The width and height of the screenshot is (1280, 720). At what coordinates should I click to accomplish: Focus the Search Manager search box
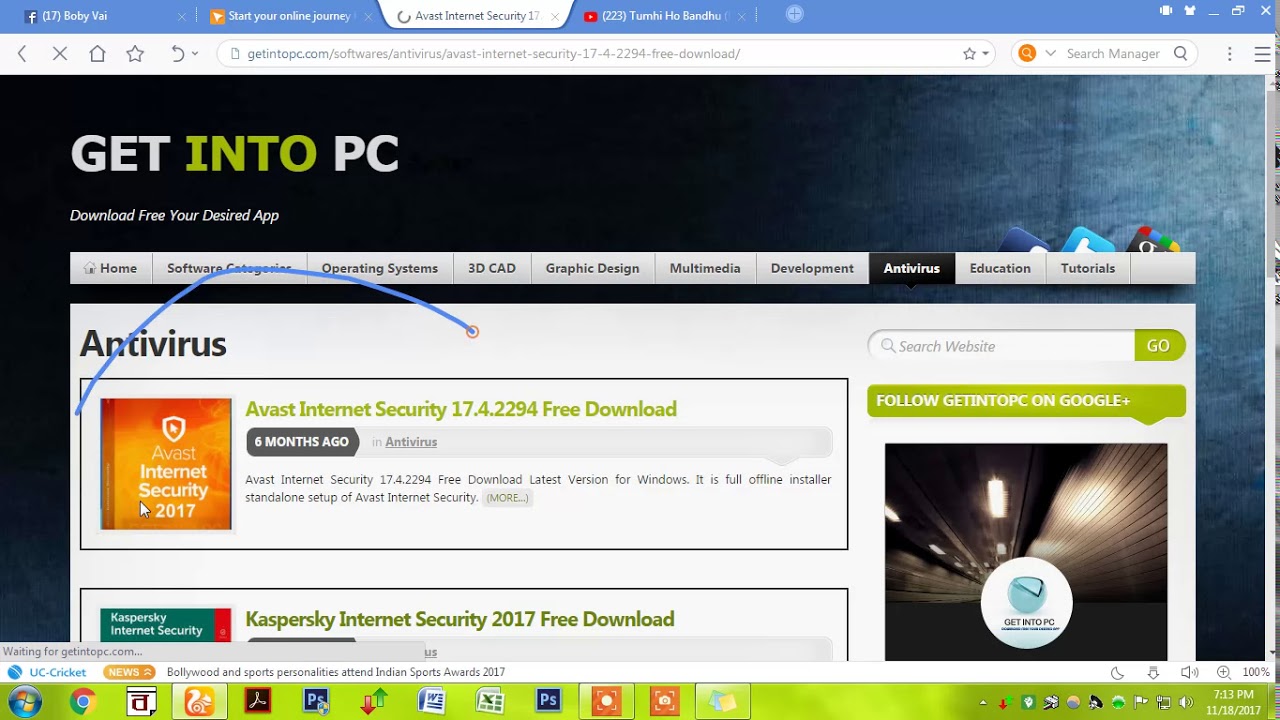(1115, 54)
